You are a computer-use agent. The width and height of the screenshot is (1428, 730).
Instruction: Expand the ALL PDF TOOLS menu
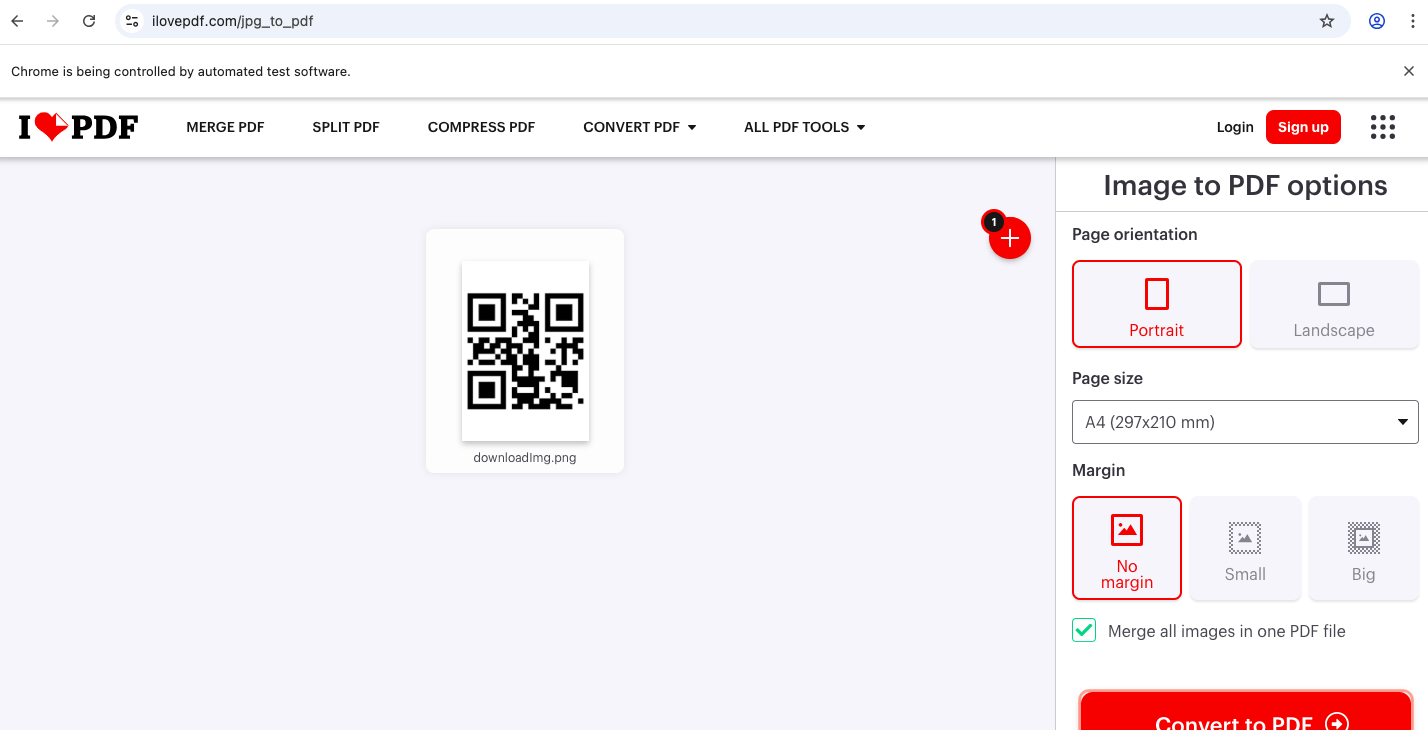coord(805,127)
